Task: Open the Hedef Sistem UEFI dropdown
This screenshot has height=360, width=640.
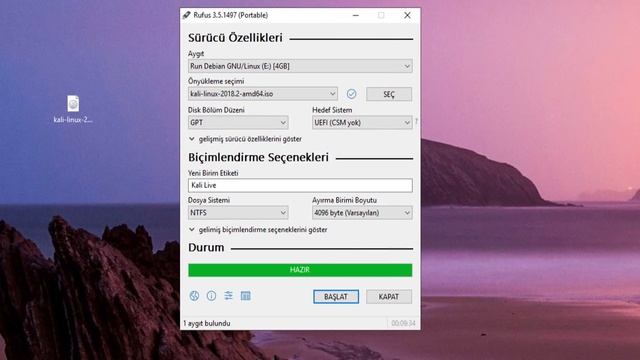Action: 362,122
